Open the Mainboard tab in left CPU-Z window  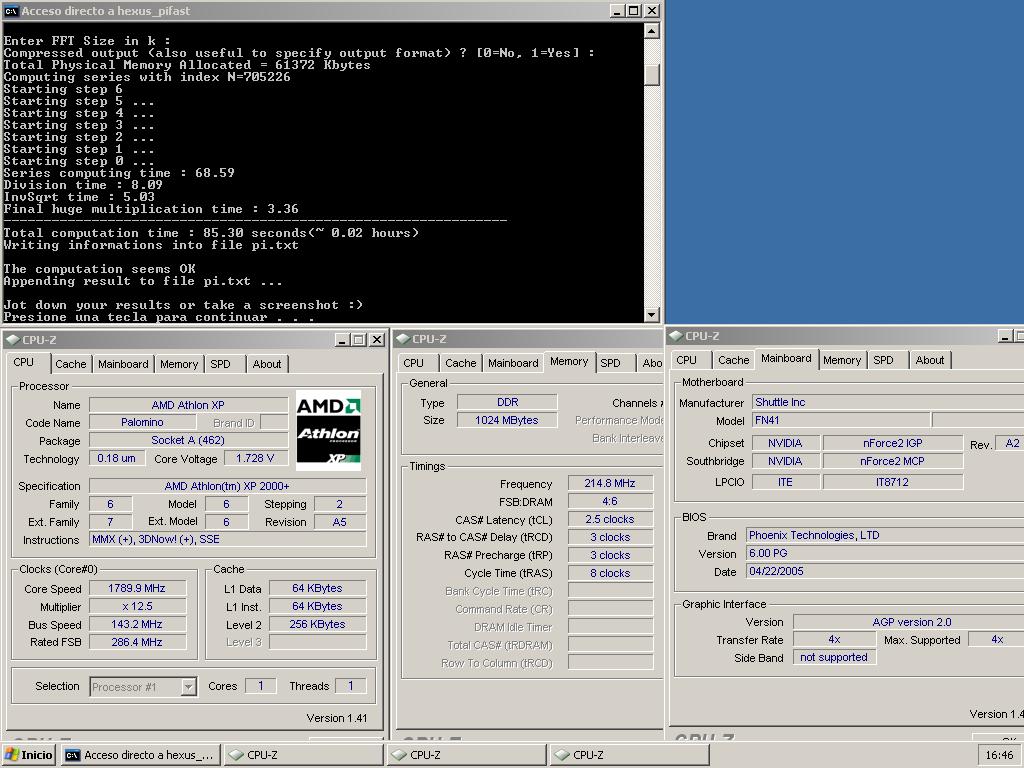tap(123, 364)
